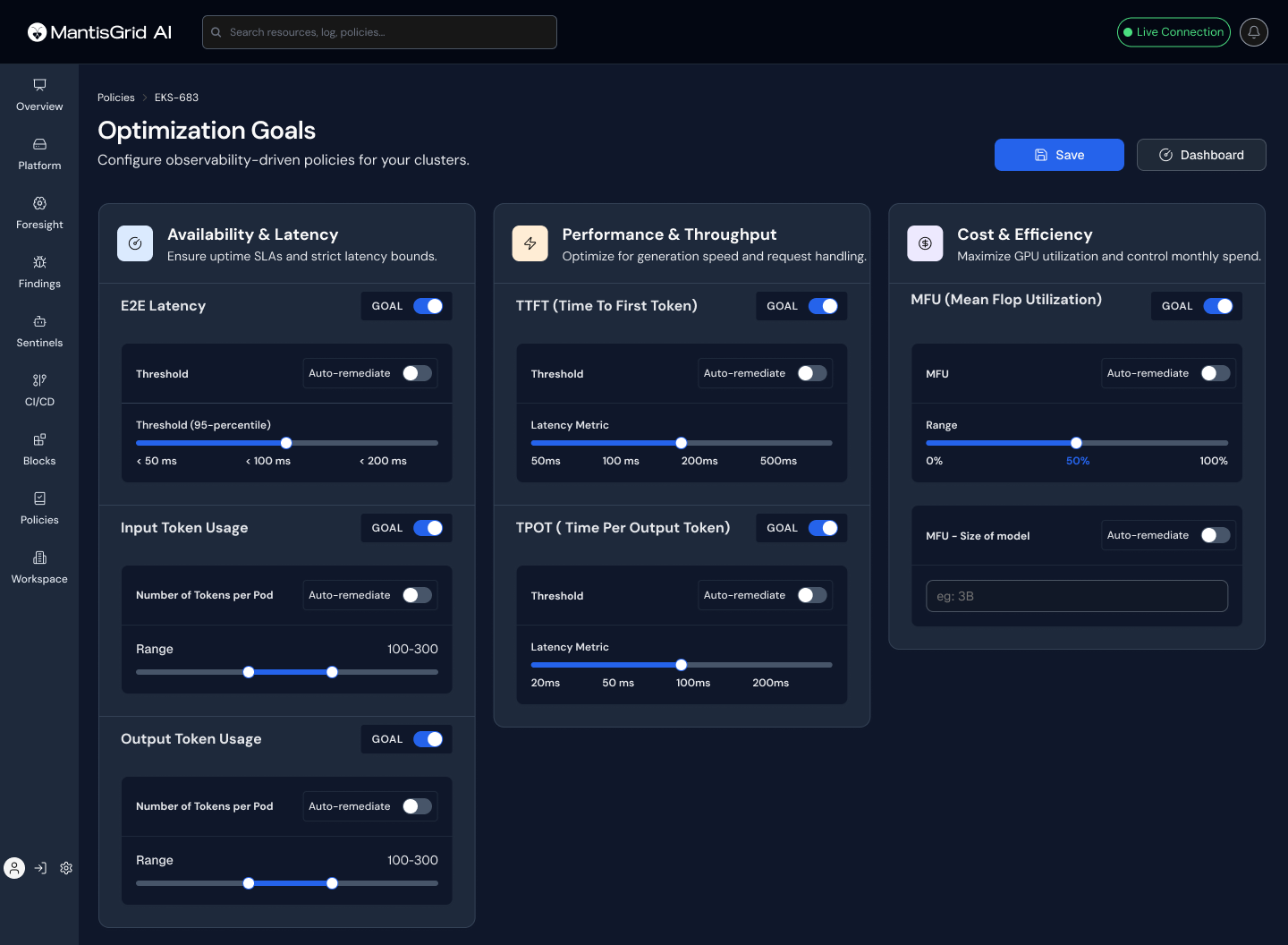The width and height of the screenshot is (1288, 945).
Task: Click the '< 200 ms' threshold label
Action: click(383, 461)
